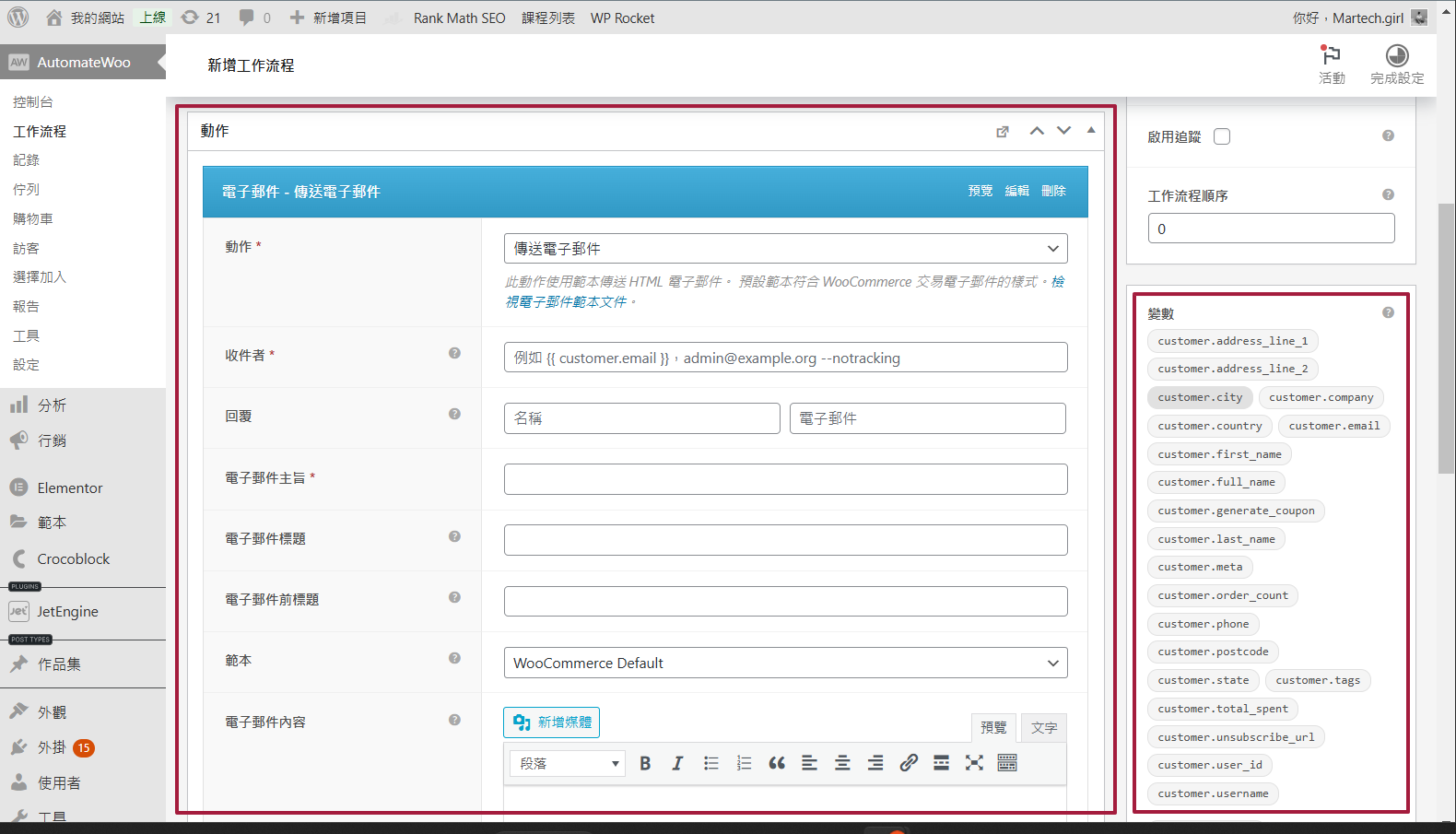Enable the 啟用追蹤 checkbox
This screenshot has height=834, width=1456.
(1222, 136)
